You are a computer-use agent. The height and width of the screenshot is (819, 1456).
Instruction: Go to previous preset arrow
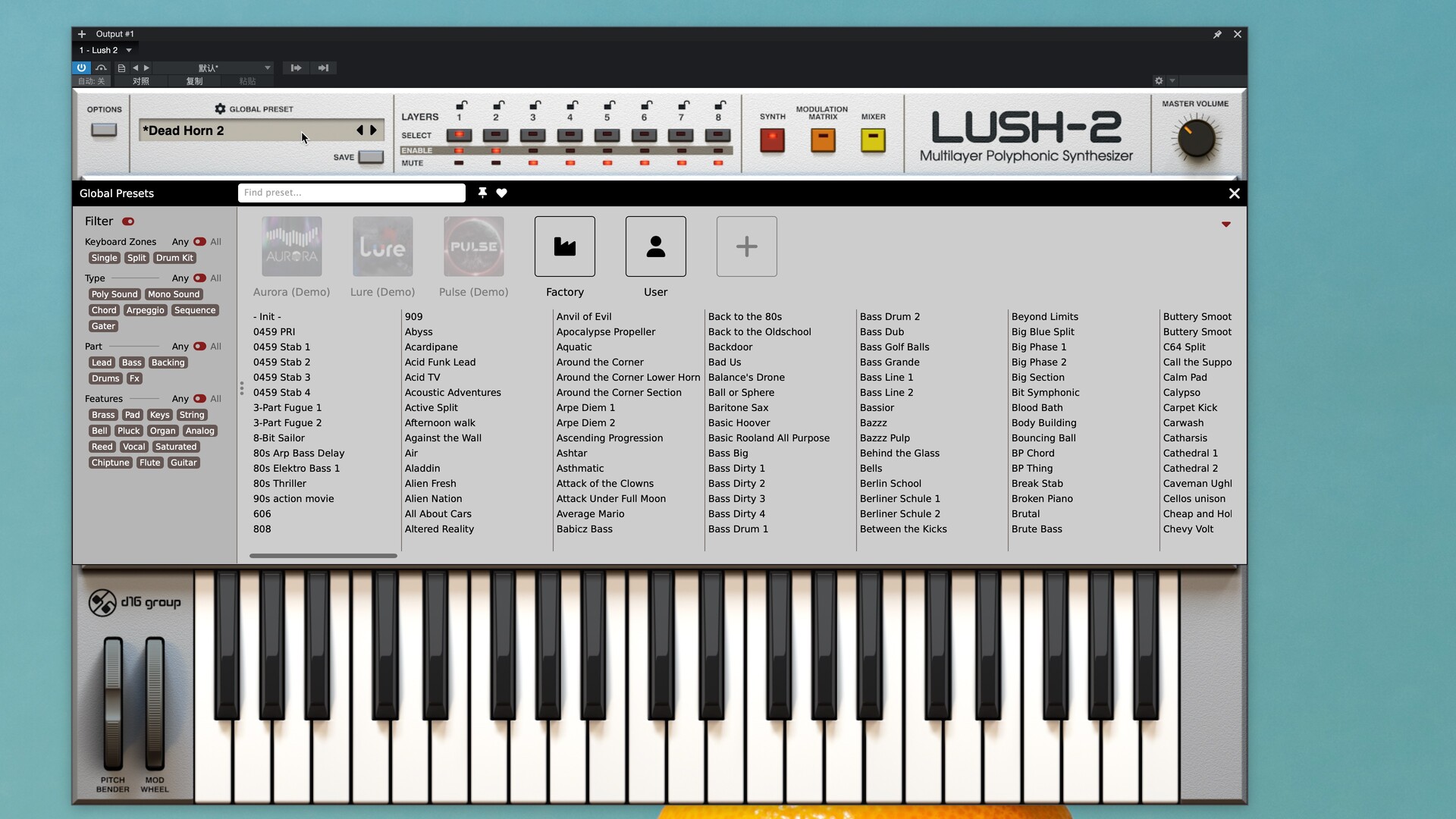360,130
